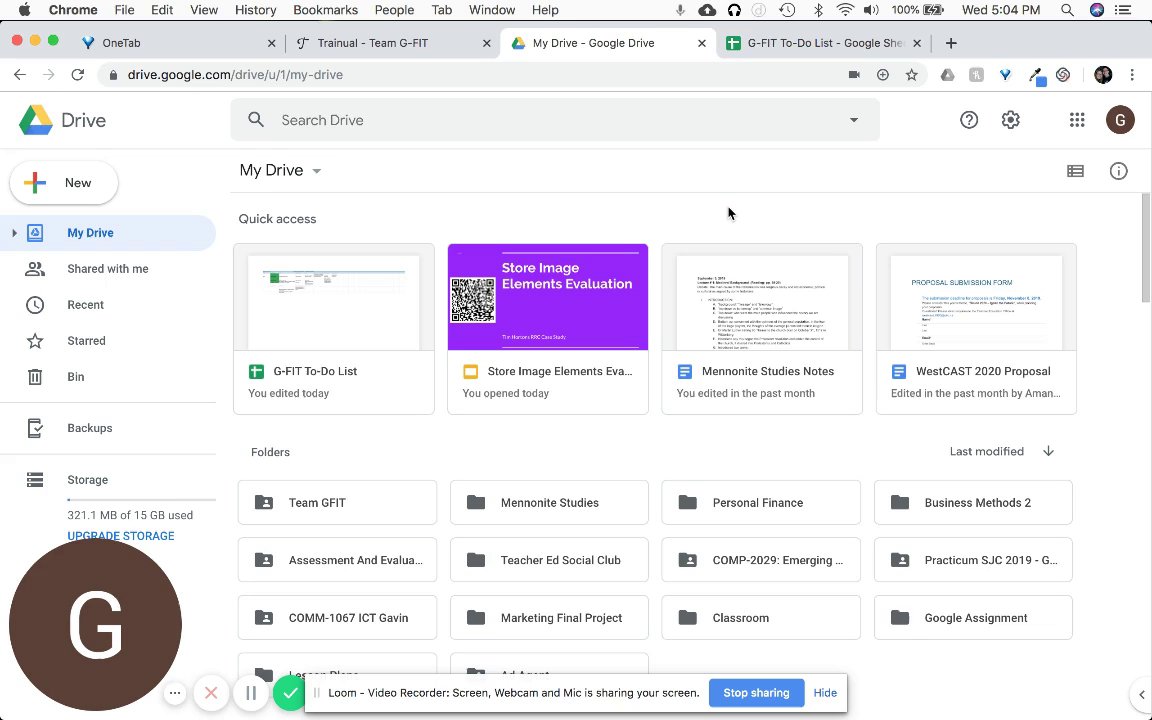The height and width of the screenshot is (720, 1152).
Task: Bookmark this page with star icon
Action: pyautogui.click(x=911, y=75)
